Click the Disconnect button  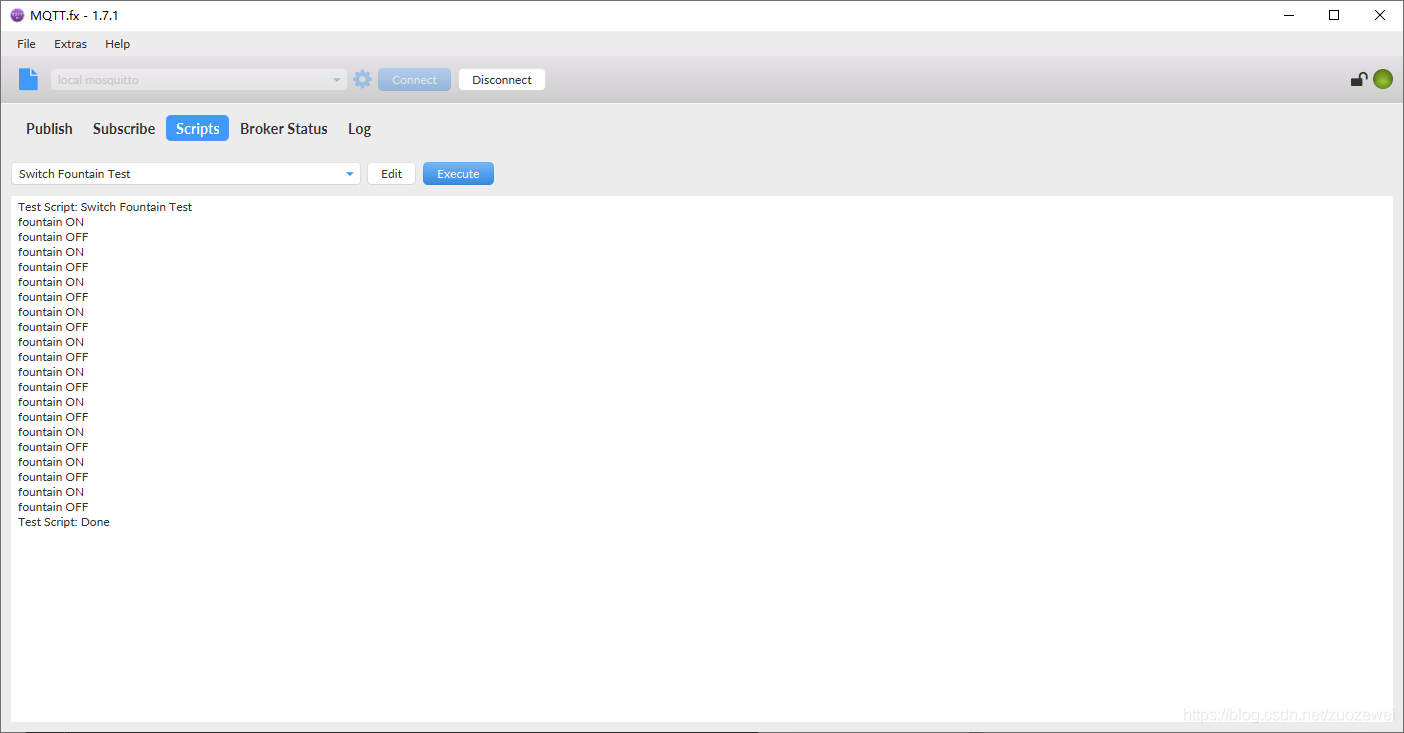pyautogui.click(x=502, y=80)
